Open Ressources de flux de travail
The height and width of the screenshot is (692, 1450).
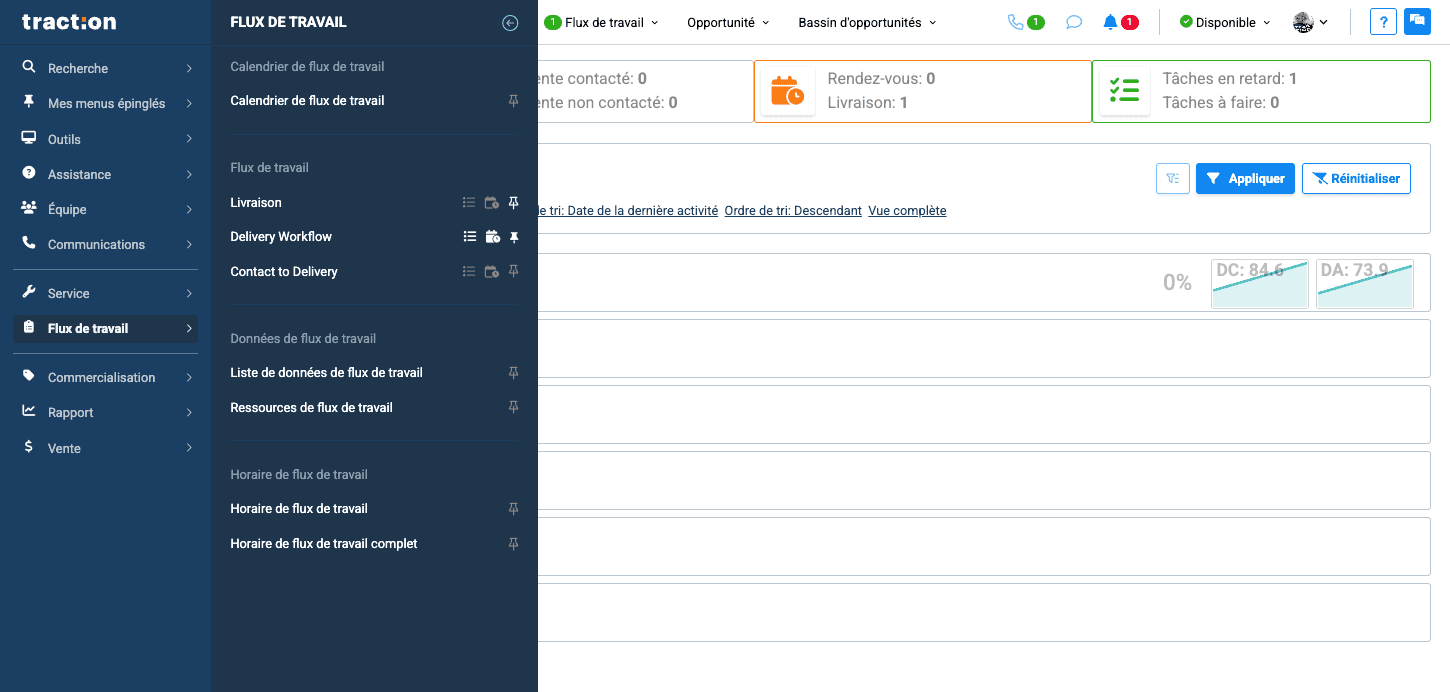point(311,408)
